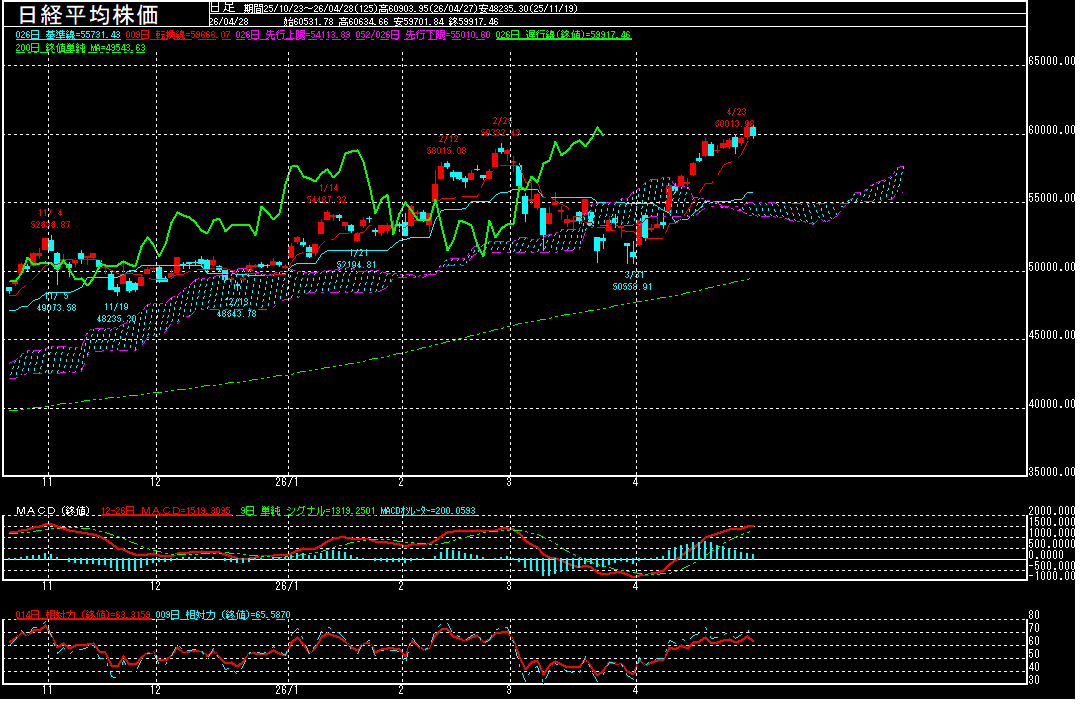Click the 60000.00 price axis label

(1054, 130)
